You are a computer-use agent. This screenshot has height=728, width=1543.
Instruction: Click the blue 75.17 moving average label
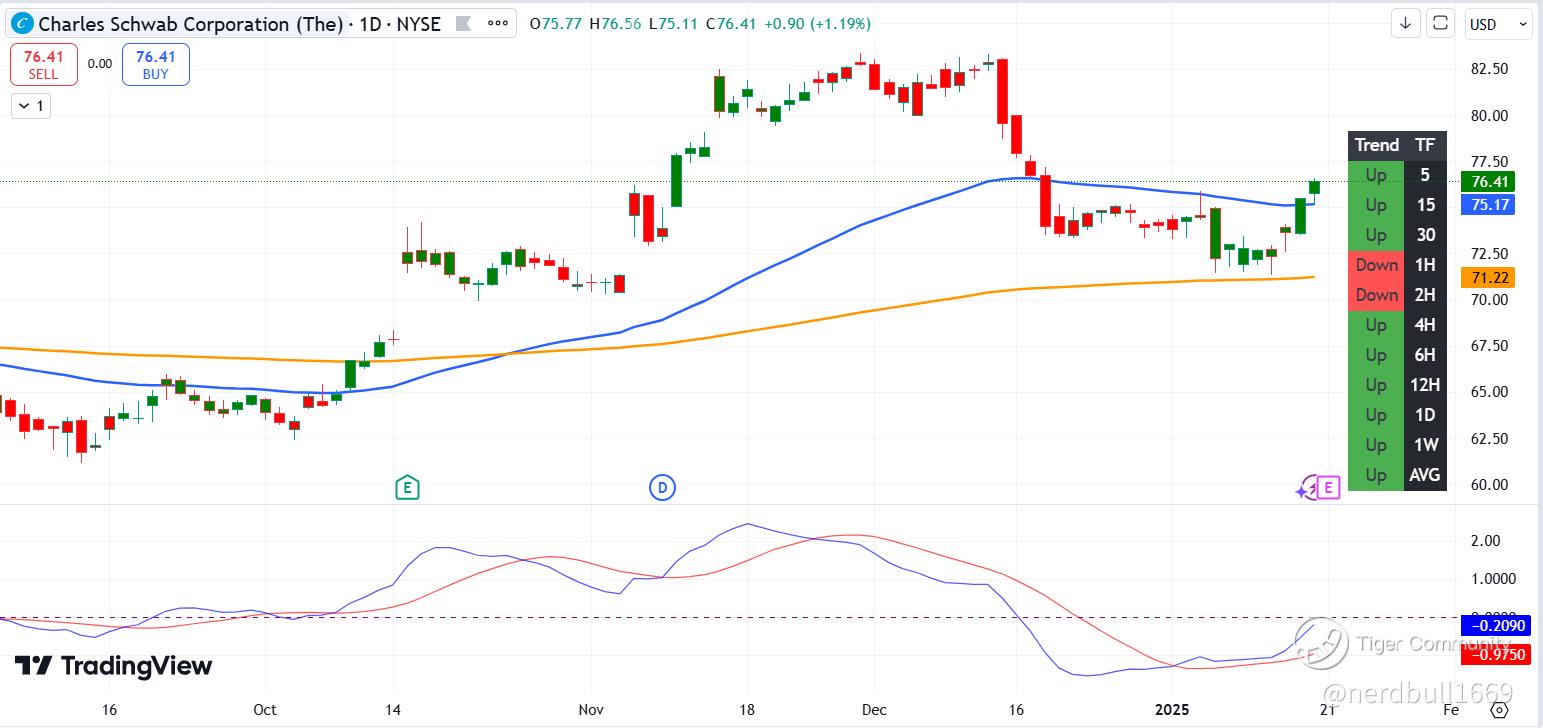(1487, 205)
